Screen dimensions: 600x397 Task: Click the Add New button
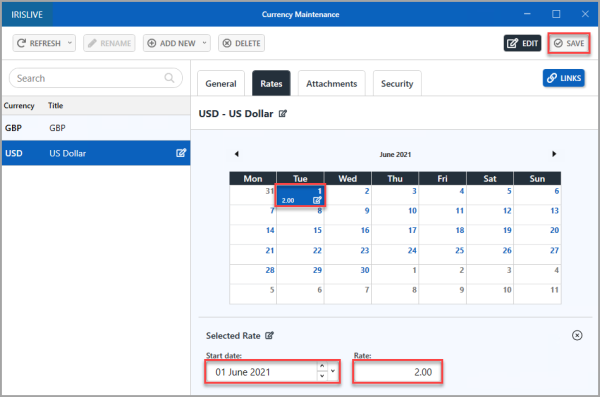172,43
